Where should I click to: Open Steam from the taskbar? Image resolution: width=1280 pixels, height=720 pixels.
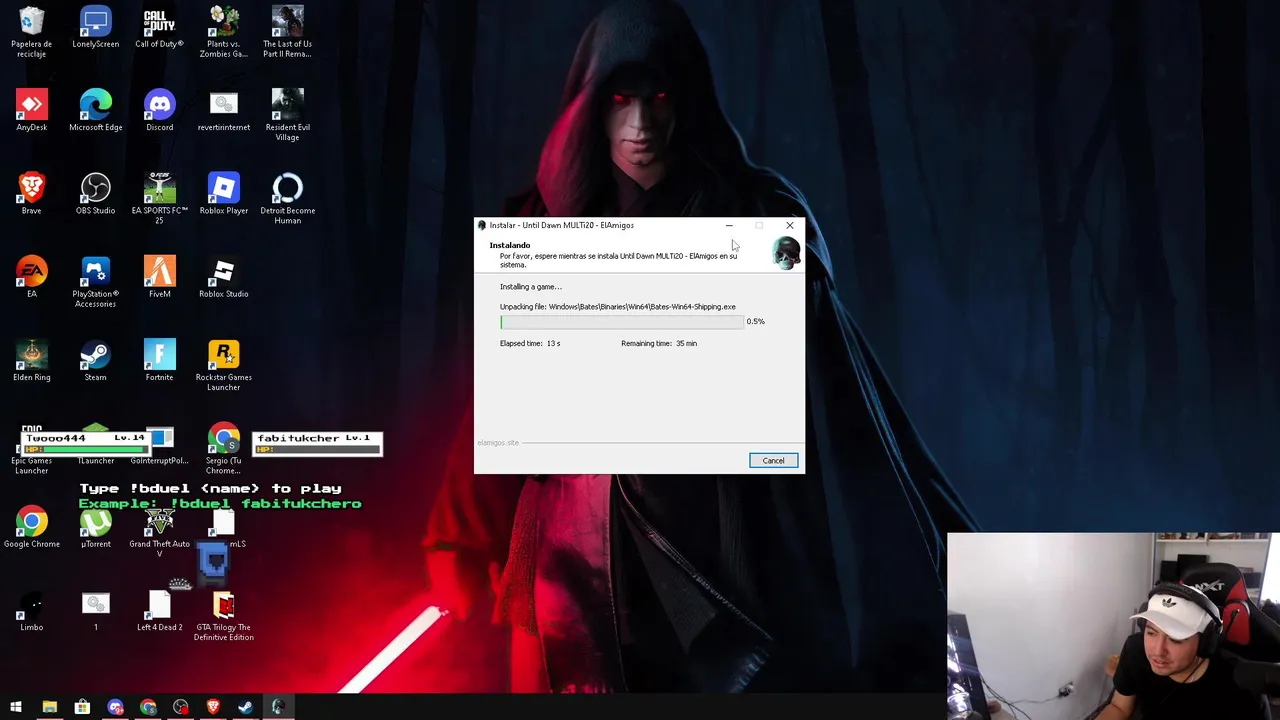[245, 707]
